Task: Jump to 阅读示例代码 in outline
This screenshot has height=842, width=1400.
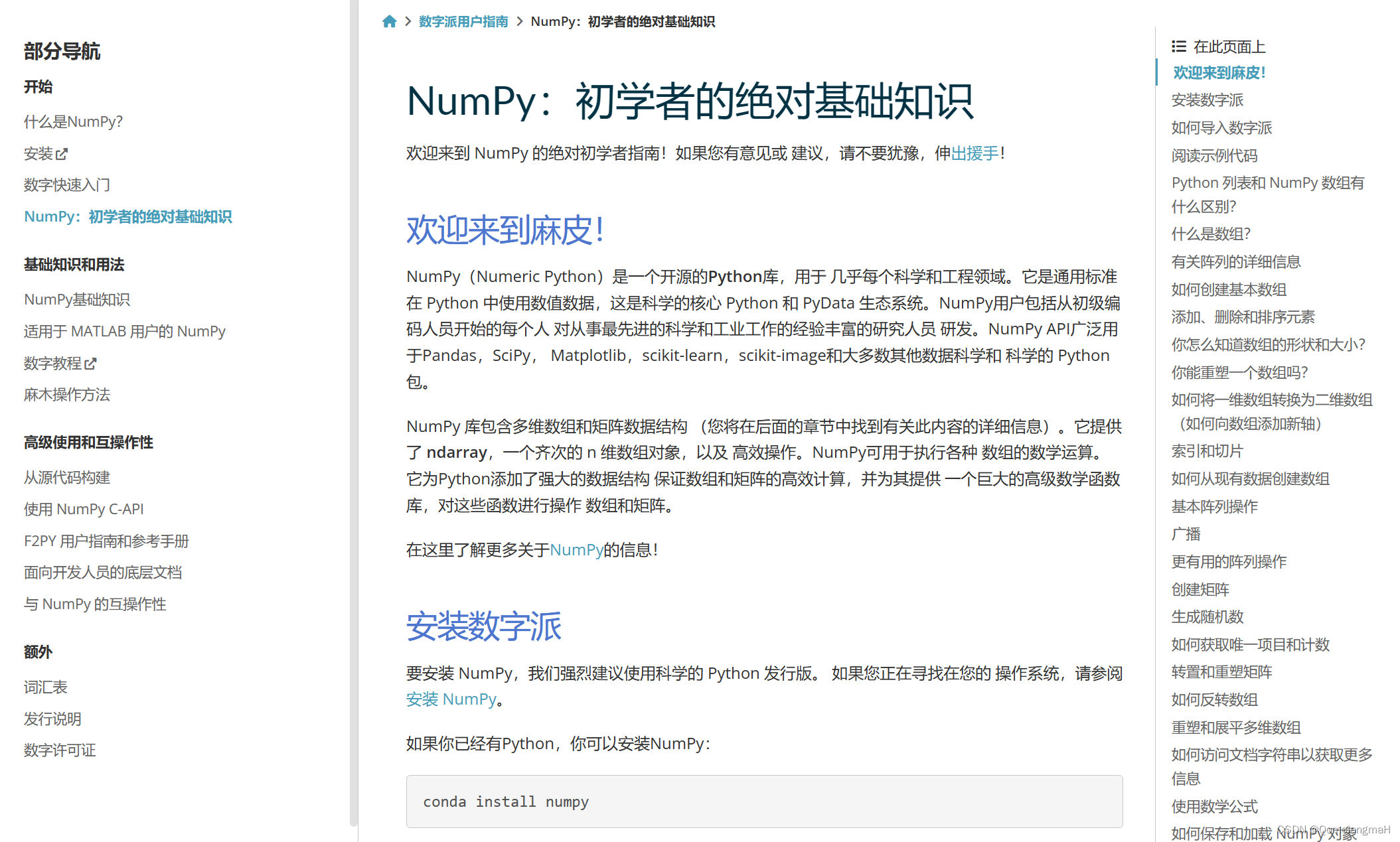Action: click(x=1214, y=155)
